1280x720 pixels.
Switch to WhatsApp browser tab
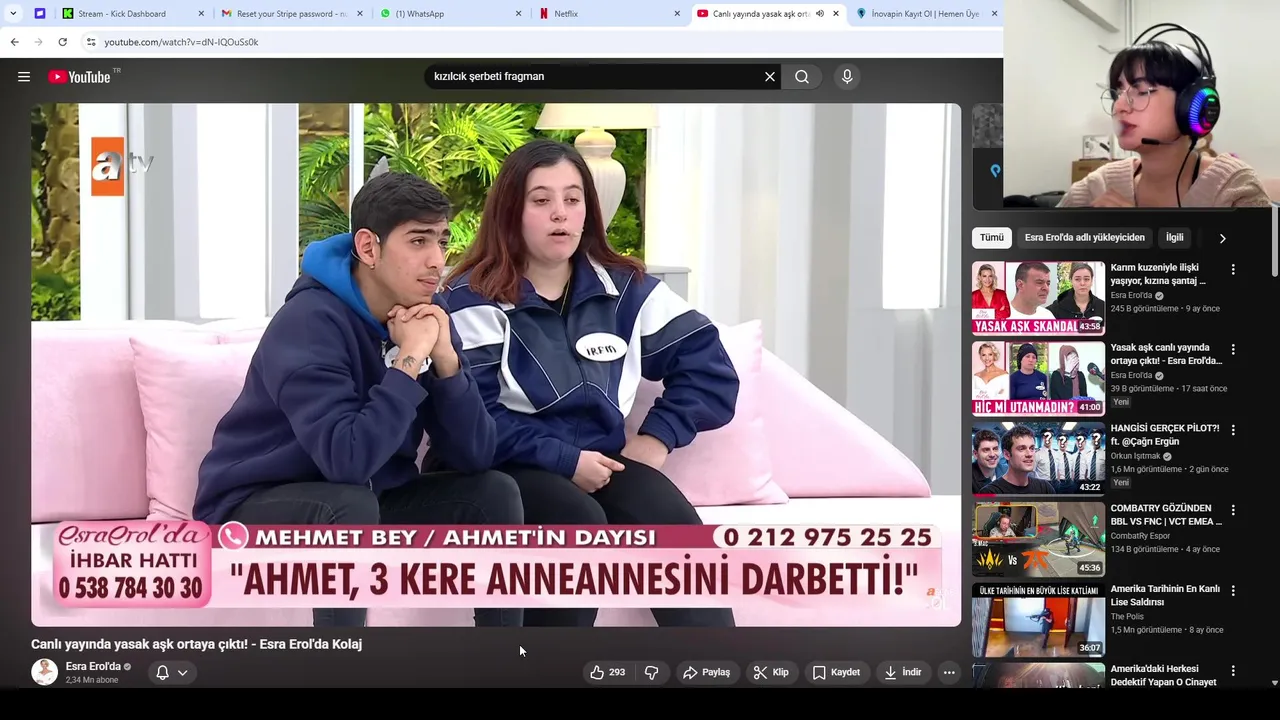pyautogui.click(x=450, y=14)
